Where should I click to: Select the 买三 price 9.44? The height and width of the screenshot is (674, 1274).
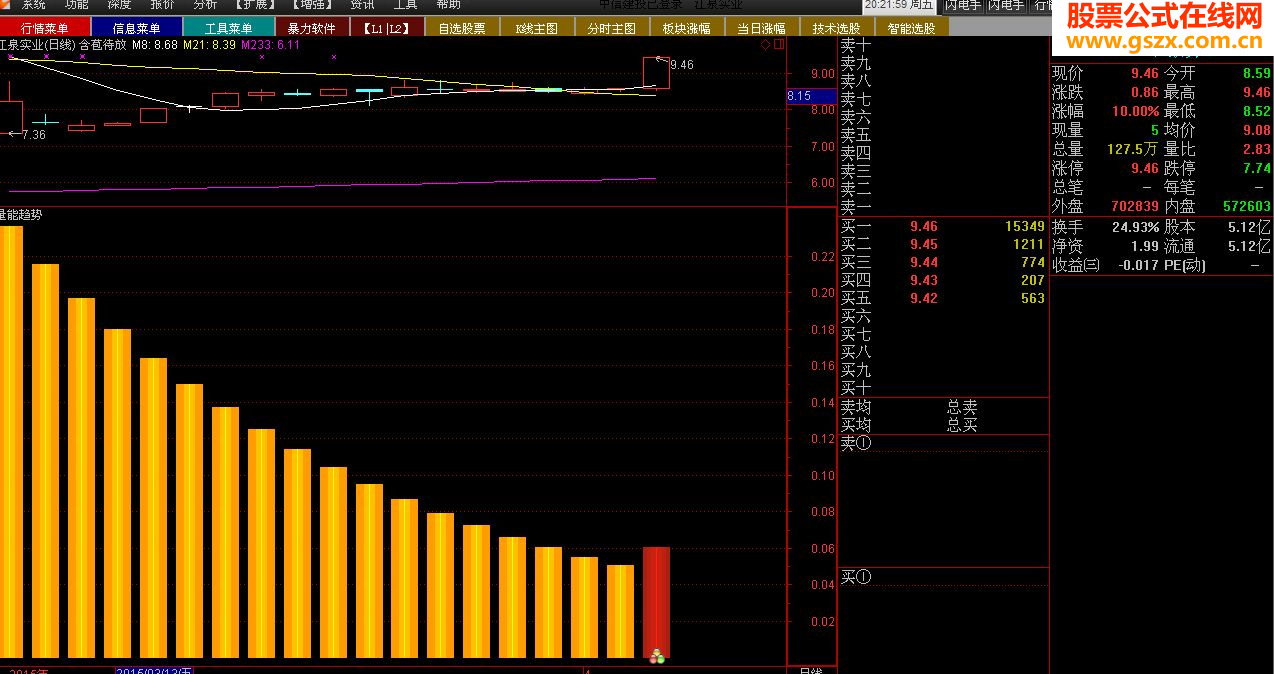(x=924, y=263)
